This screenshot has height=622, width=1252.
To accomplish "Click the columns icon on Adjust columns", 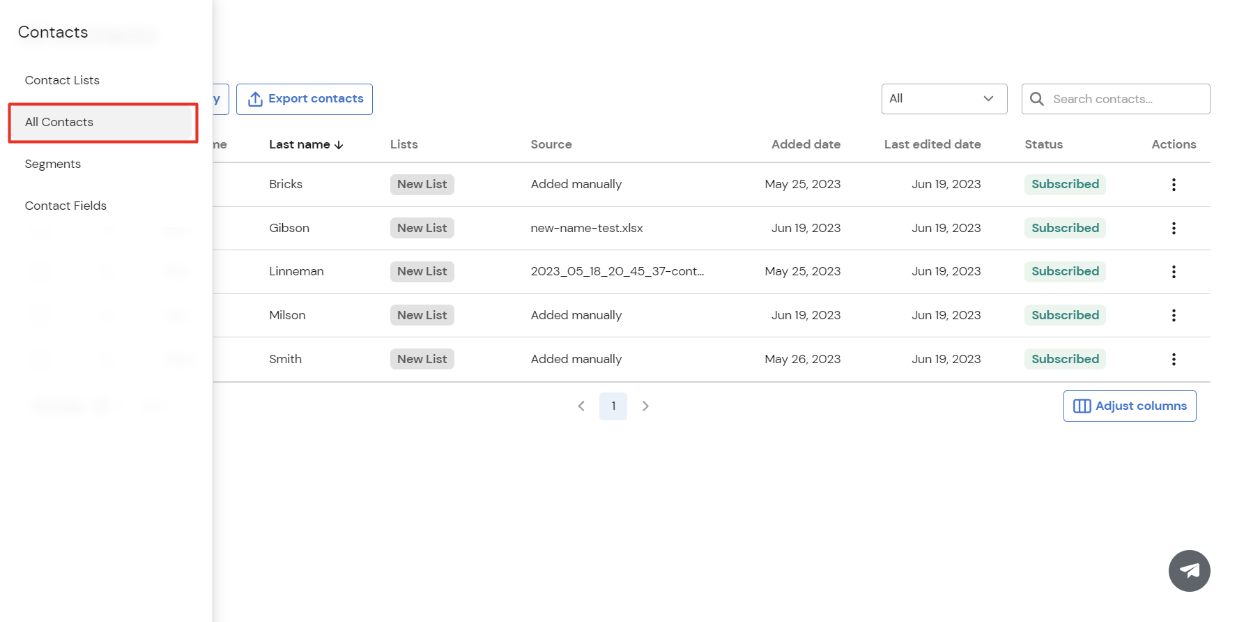I will click(x=1083, y=405).
